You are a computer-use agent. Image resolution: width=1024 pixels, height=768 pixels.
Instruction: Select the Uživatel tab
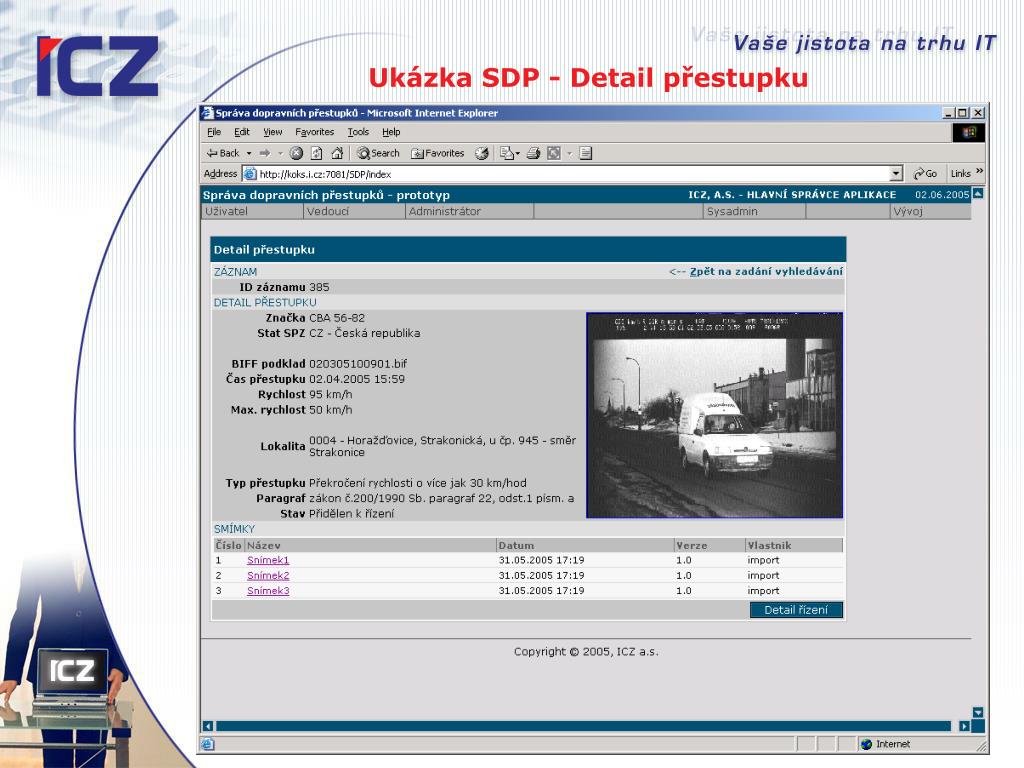[253, 212]
